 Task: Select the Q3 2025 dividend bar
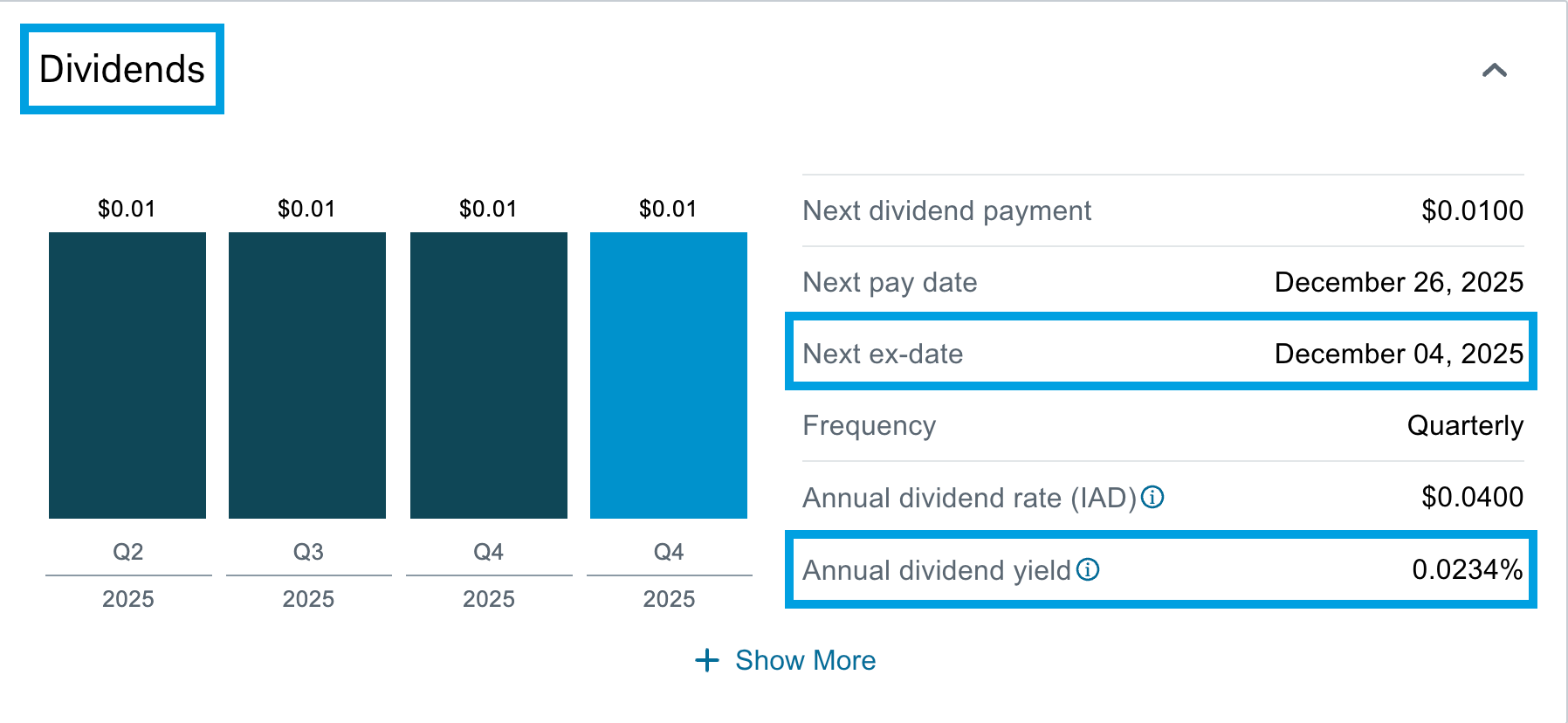(307, 375)
